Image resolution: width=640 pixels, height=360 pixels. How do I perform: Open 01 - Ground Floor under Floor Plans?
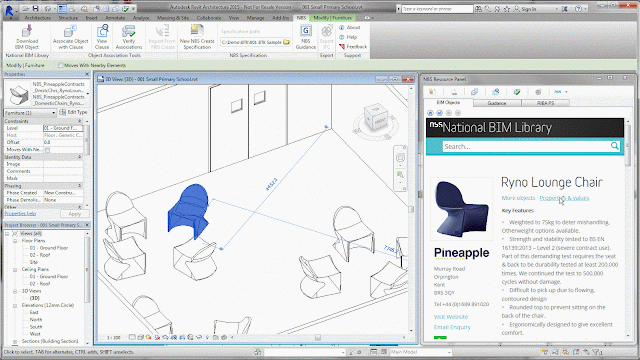tap(49, 248)
